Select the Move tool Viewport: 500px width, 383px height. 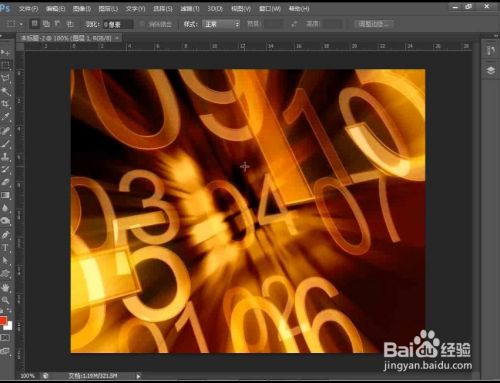tap(5, 52)
